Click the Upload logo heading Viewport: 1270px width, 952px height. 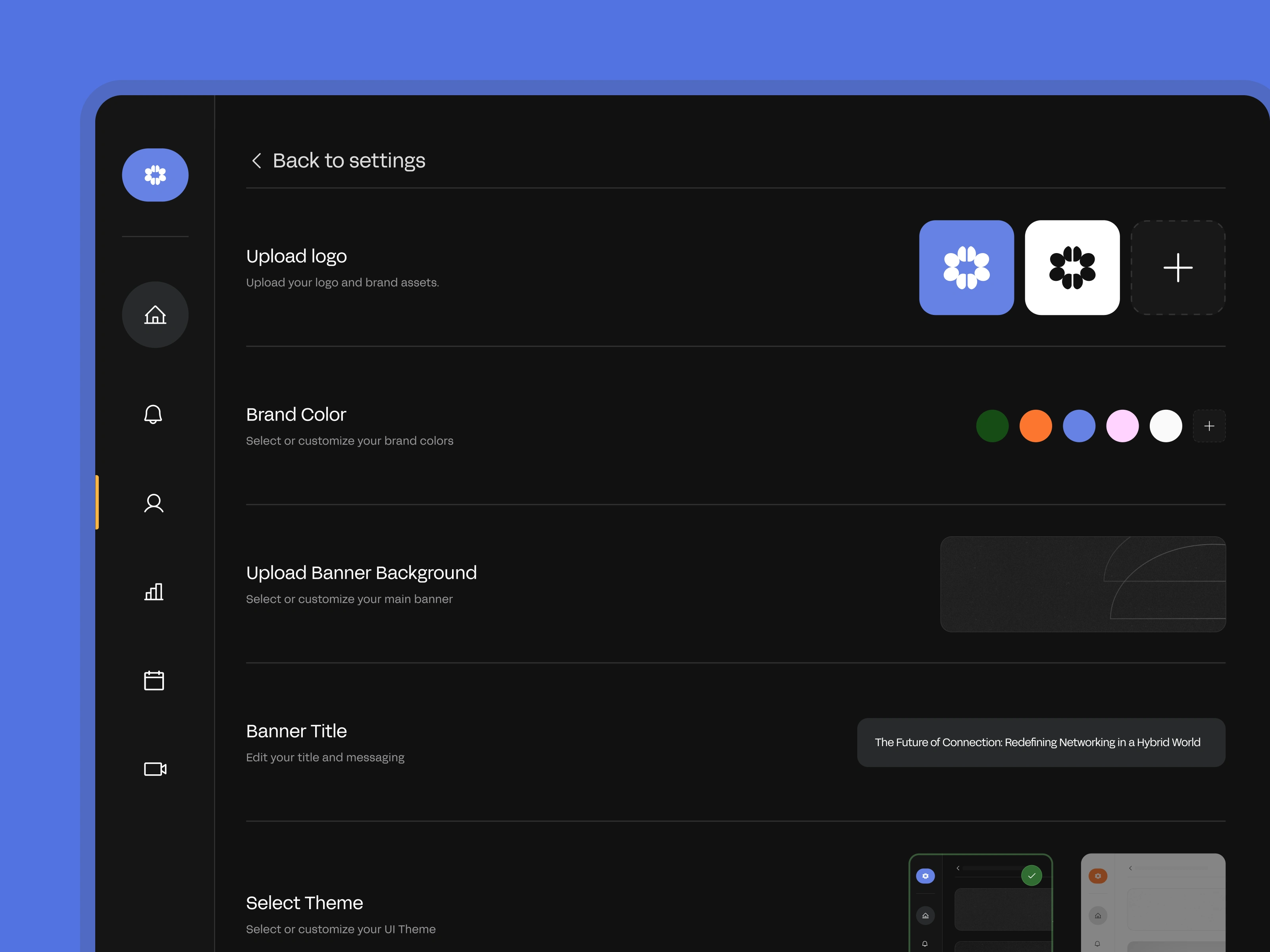[x=296, y=256]
